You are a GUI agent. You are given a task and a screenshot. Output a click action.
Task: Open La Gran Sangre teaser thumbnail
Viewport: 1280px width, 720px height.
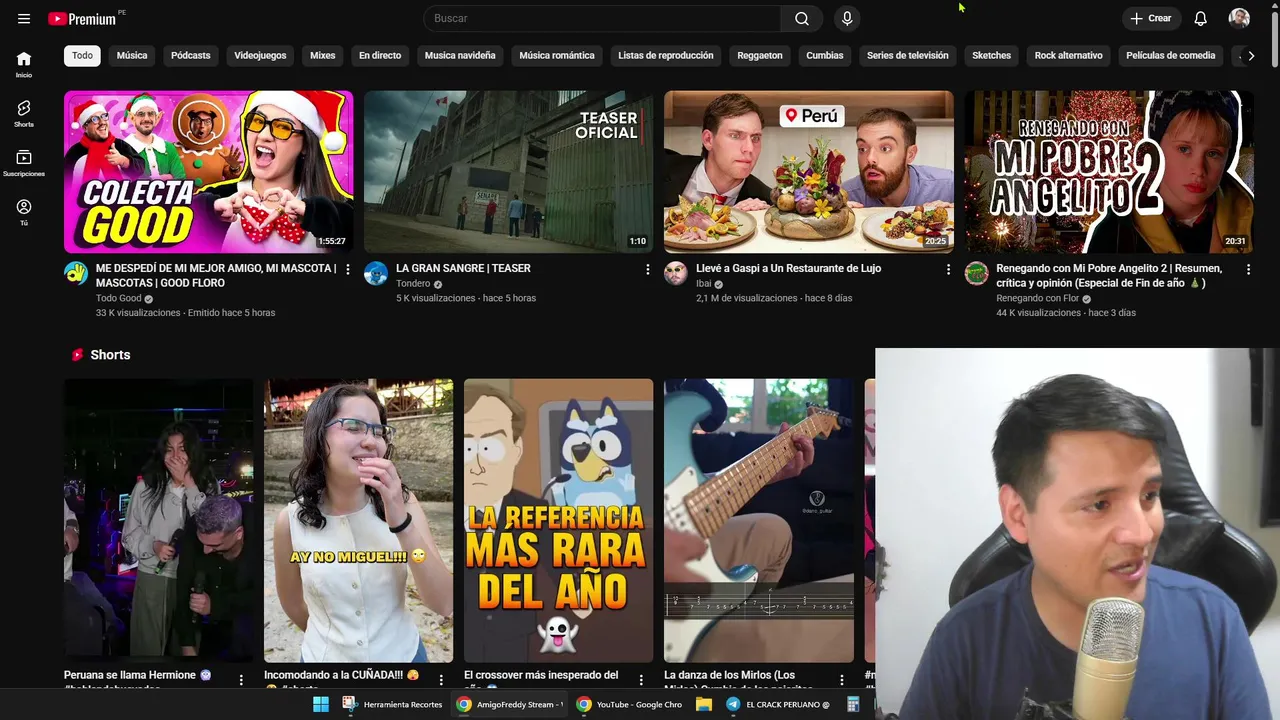point(508,172)
